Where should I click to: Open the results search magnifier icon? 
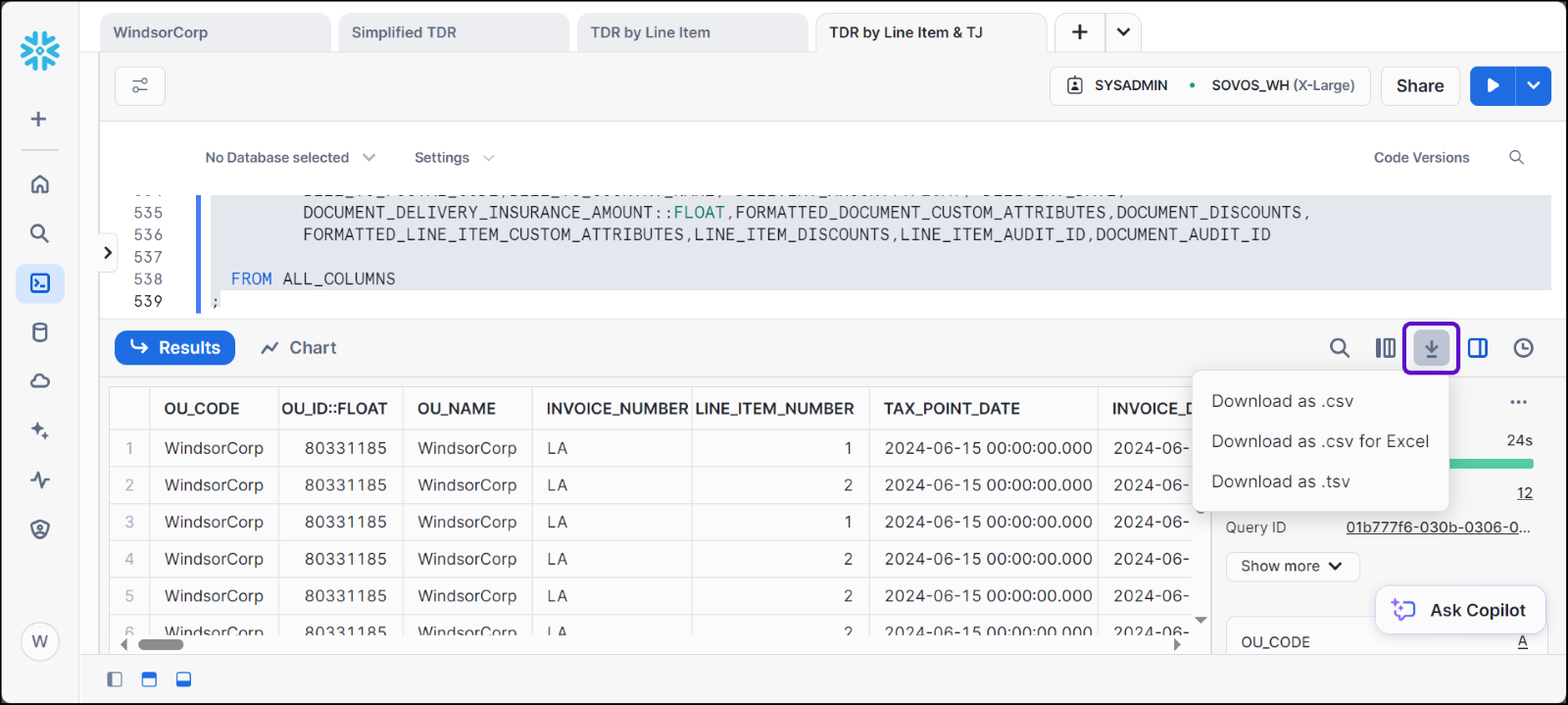pos(1339,348)
